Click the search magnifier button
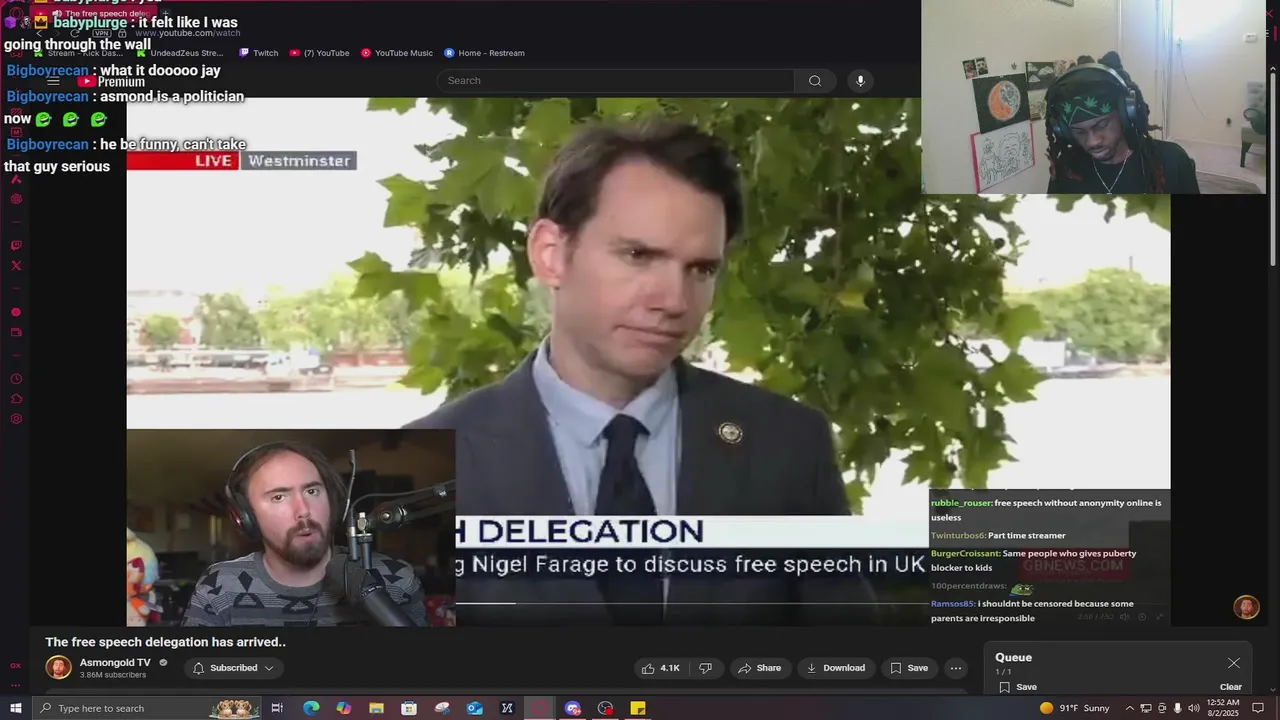1280x720 pixels. pos(815,80)
